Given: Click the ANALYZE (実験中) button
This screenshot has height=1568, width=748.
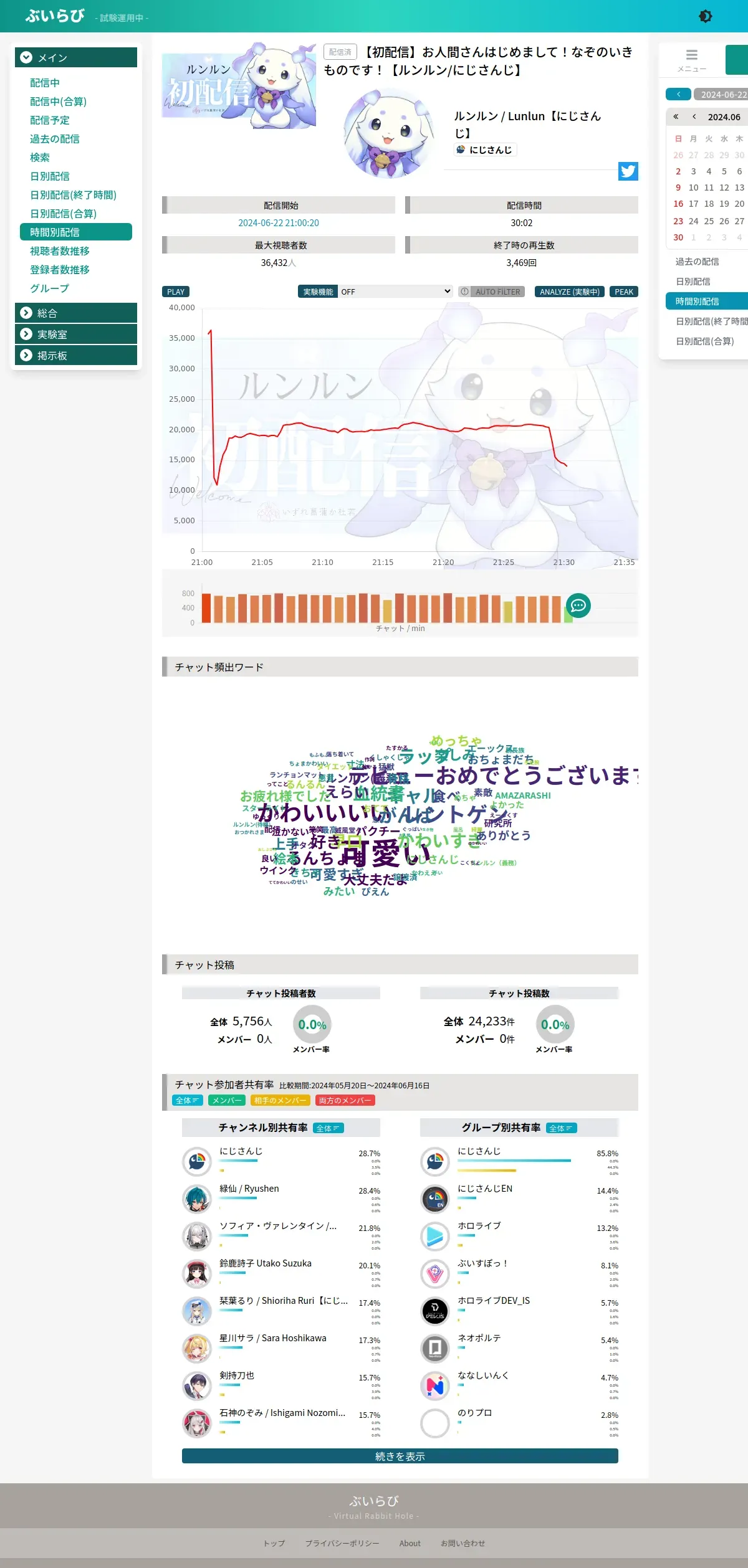Looking at the screenshot, I should pos(570,292).
